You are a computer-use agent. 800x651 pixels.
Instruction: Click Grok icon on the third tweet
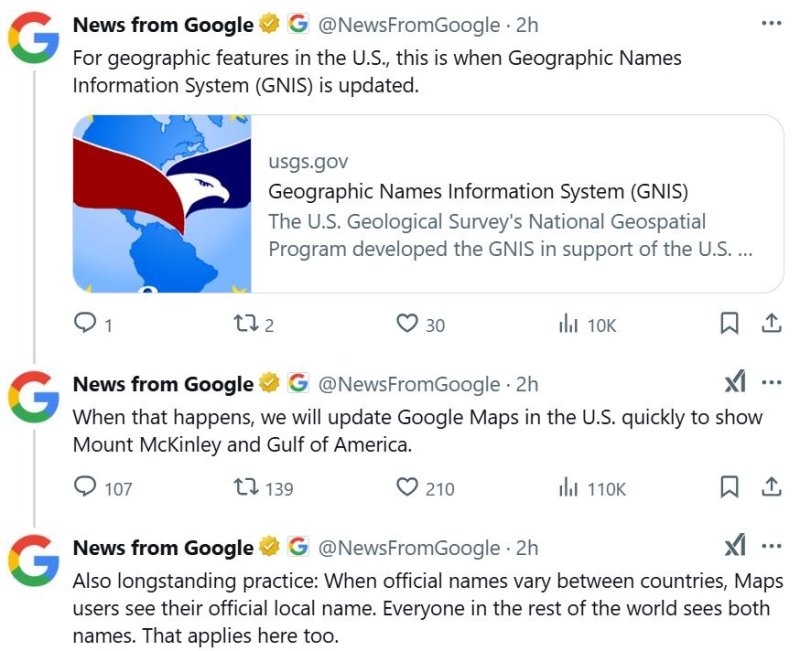(x=734, y=546)
